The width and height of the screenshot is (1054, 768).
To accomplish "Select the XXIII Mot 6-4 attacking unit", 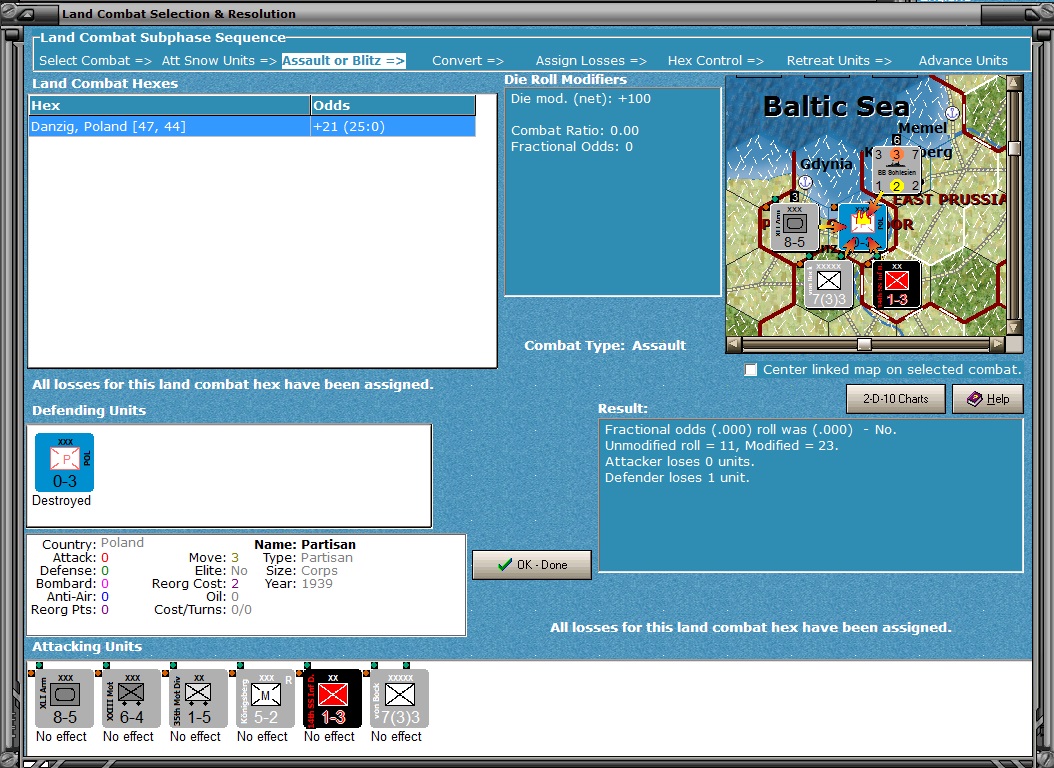I will (132, 698).
